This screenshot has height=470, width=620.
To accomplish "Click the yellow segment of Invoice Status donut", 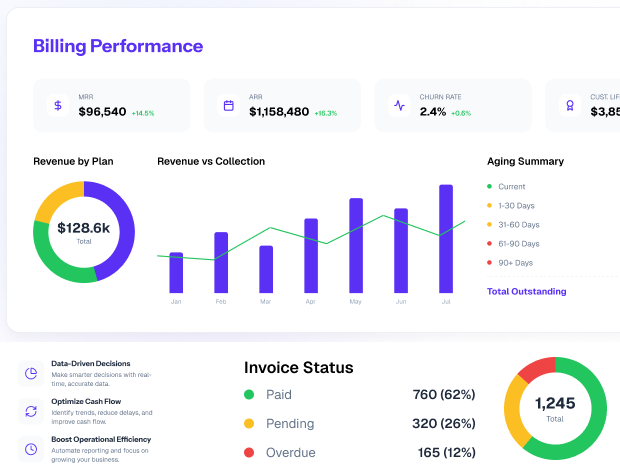I will coord(514,411).
